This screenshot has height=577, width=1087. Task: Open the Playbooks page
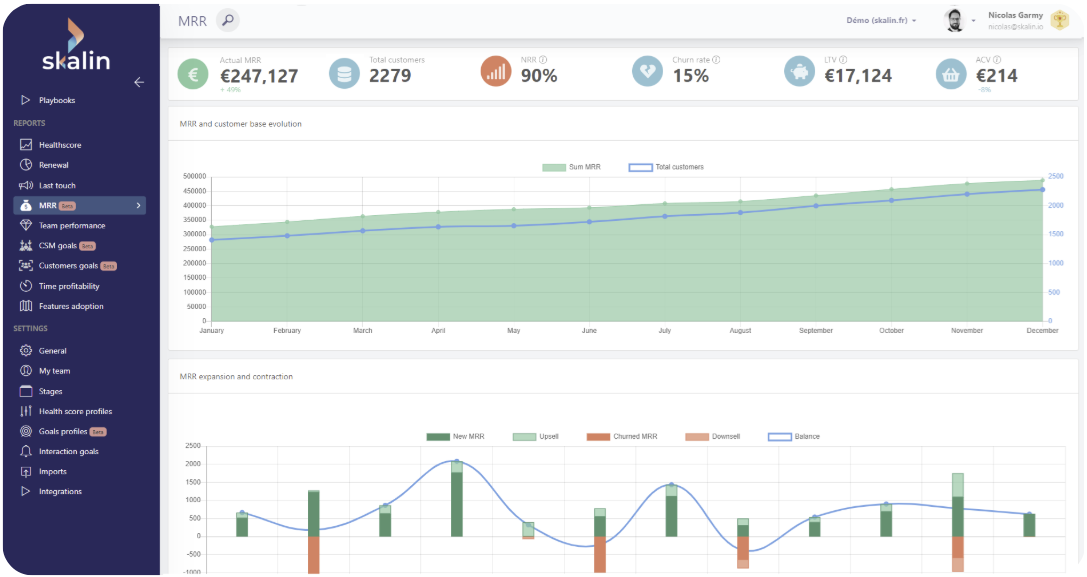[56, 100]
